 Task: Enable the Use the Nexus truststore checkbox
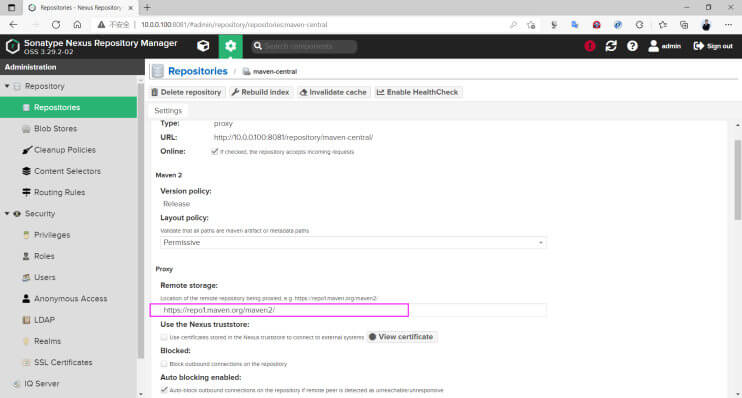164,337
